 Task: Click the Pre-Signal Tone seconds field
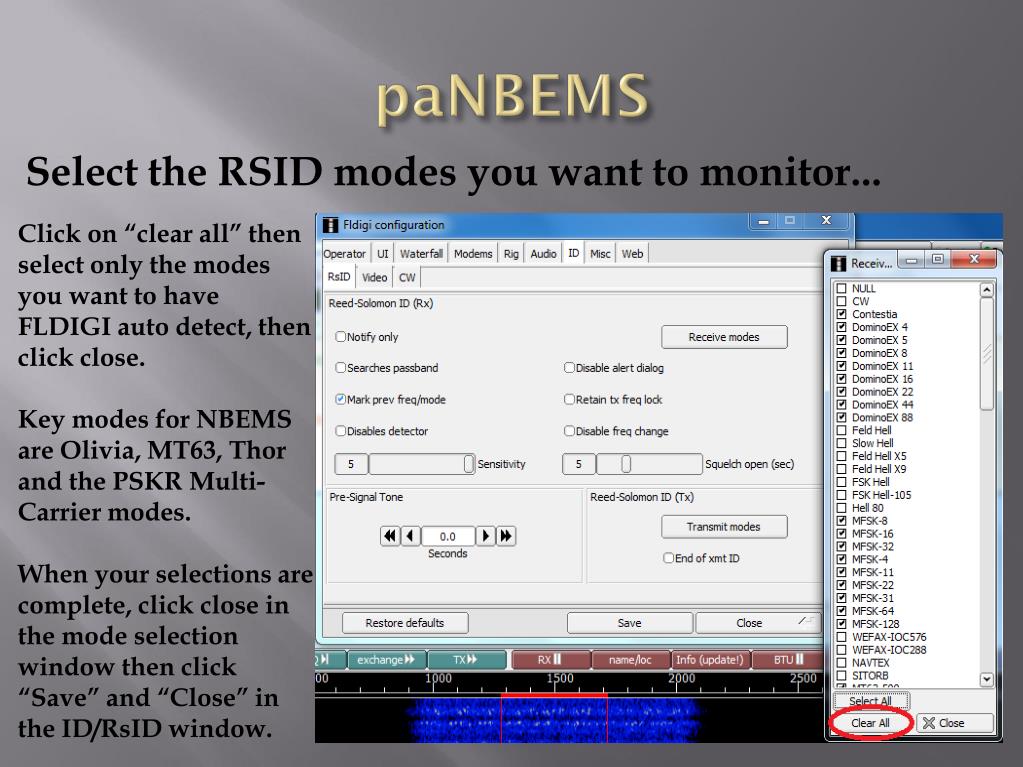click(448, 536)
